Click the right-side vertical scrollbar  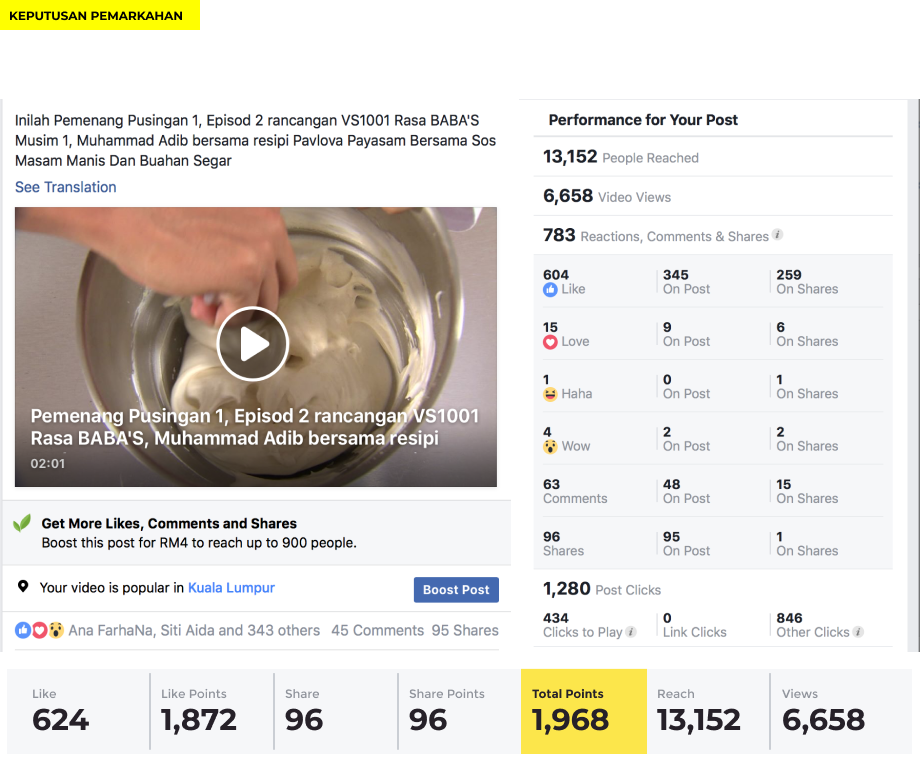914,376
